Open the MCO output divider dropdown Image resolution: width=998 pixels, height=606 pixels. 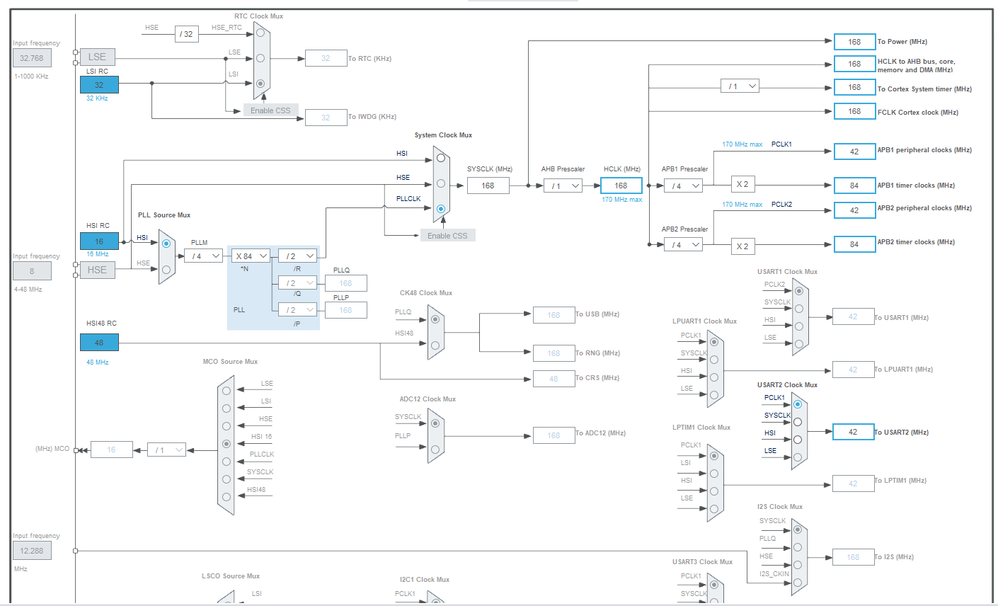[x=167, y=450]
